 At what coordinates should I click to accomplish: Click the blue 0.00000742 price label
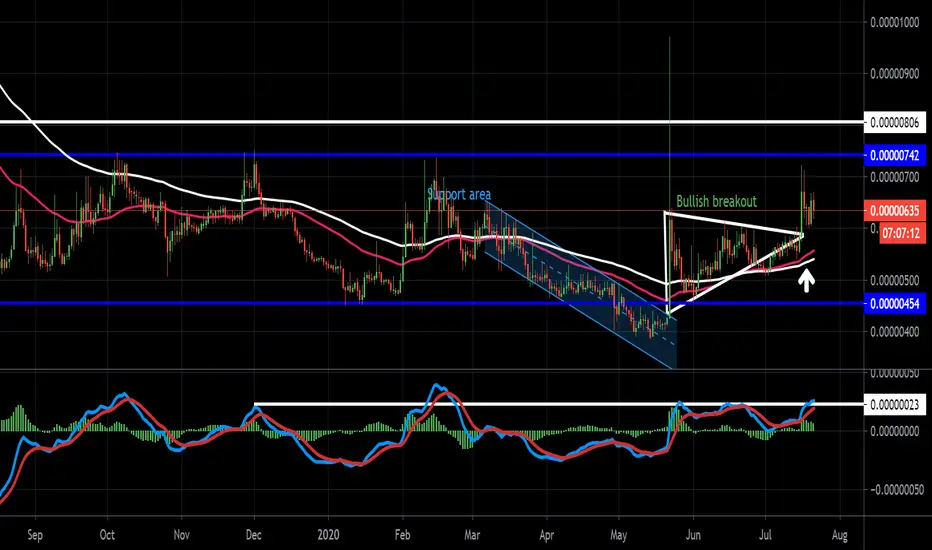pos(894,155)
